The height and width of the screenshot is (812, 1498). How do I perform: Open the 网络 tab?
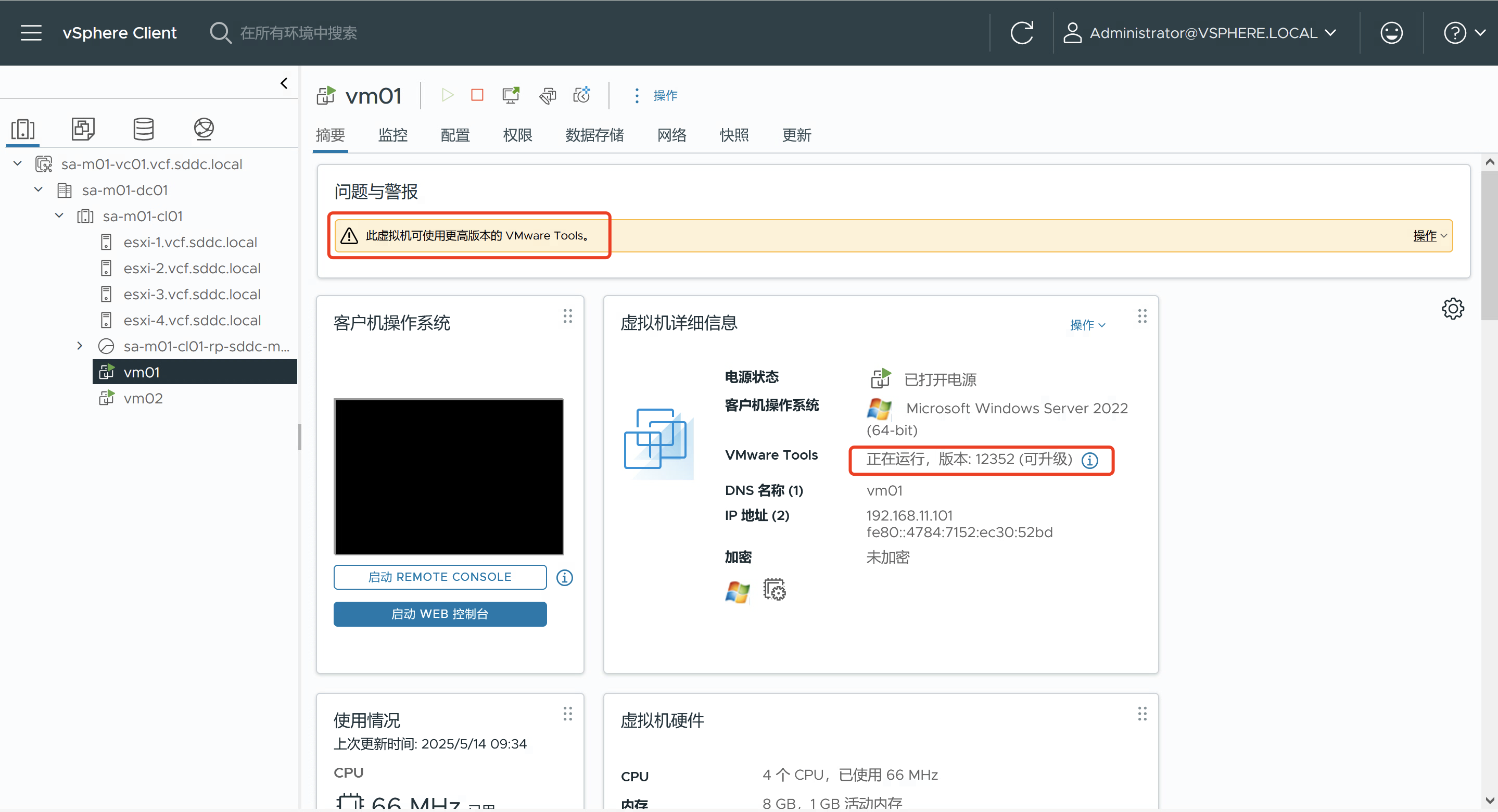671,135
